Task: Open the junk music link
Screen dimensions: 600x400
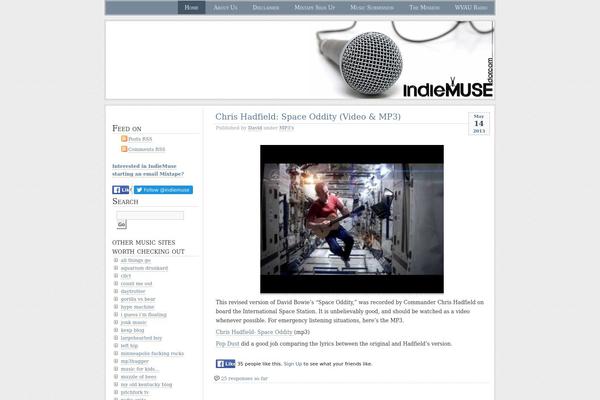Action: [x=134, y=322]
